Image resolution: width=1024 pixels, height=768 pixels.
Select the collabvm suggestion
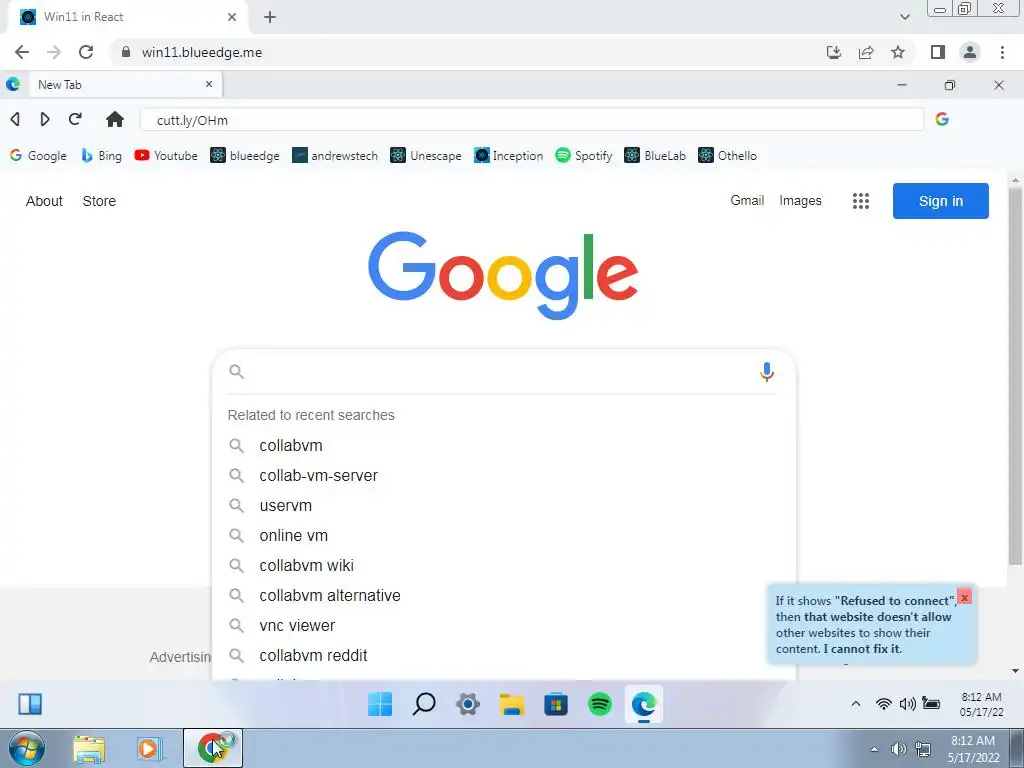503,445
